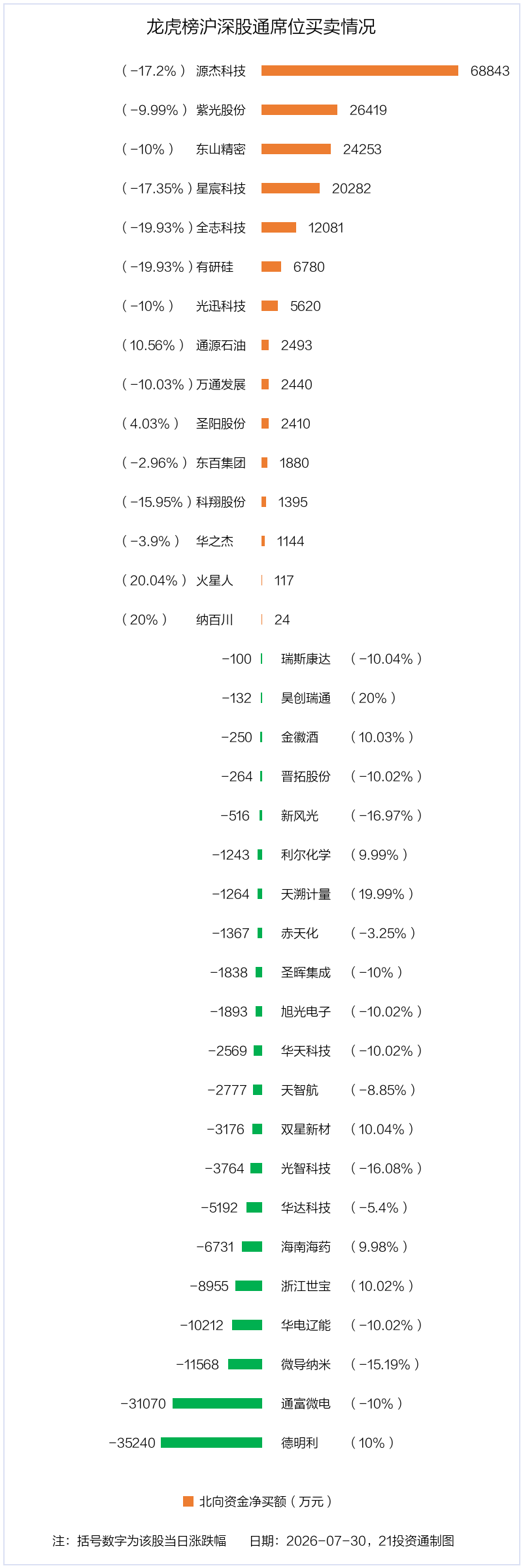Click the 华达科技 green bar

[254, 1207]
